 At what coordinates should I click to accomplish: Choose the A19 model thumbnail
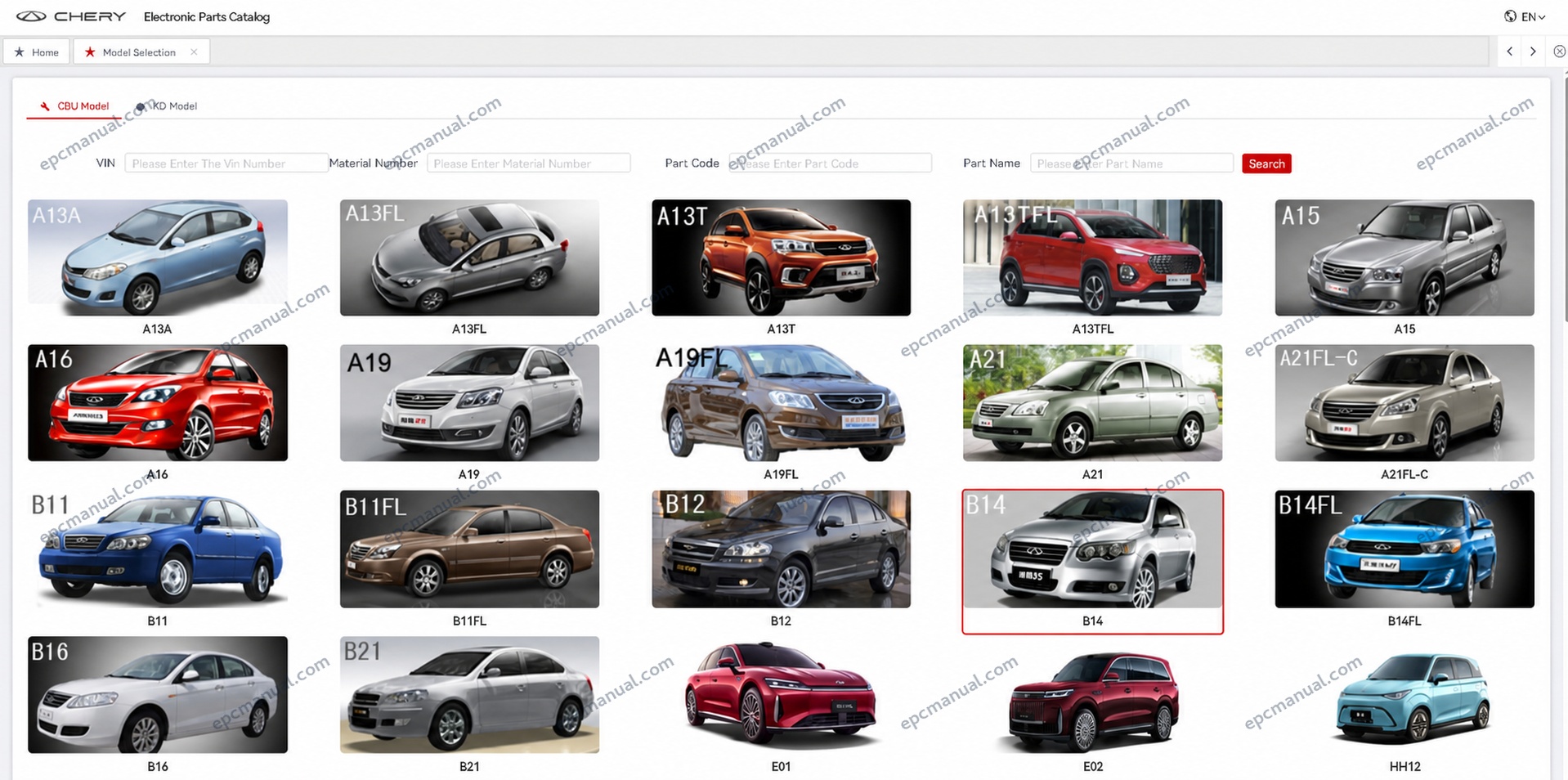[x=469, y=402]
